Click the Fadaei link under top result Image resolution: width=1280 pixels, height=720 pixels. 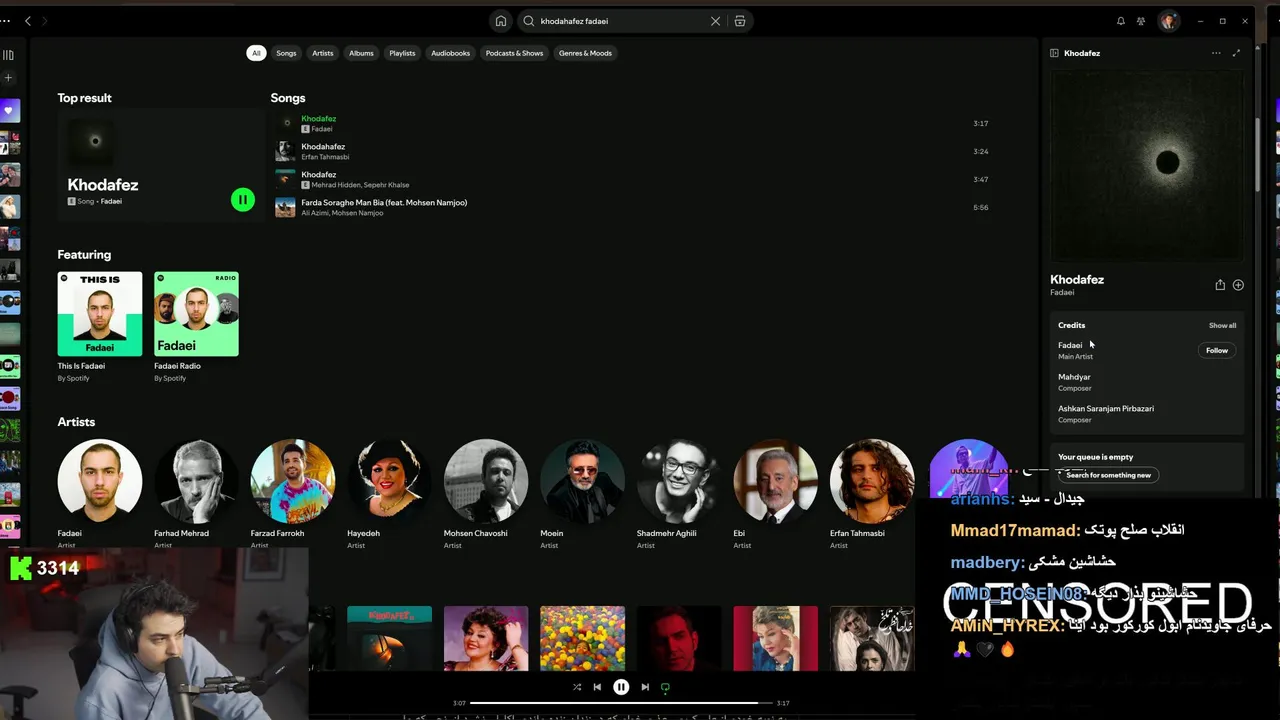point(111,201)
